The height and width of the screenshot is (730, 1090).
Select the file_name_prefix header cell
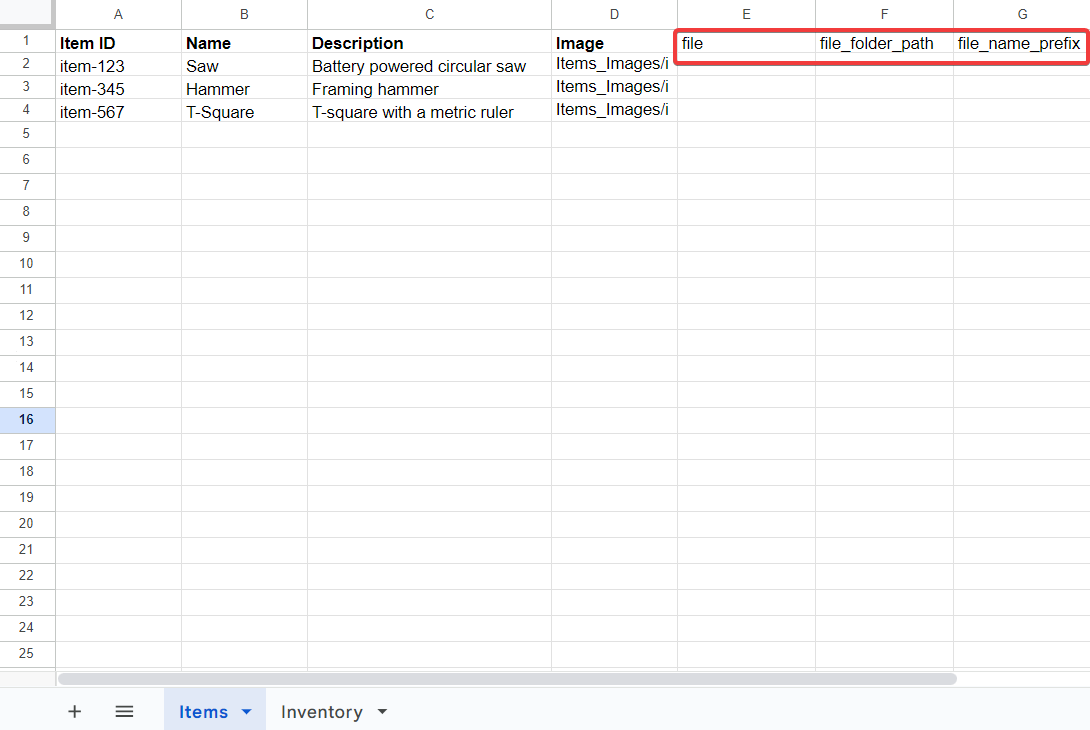pos(1020,43)
